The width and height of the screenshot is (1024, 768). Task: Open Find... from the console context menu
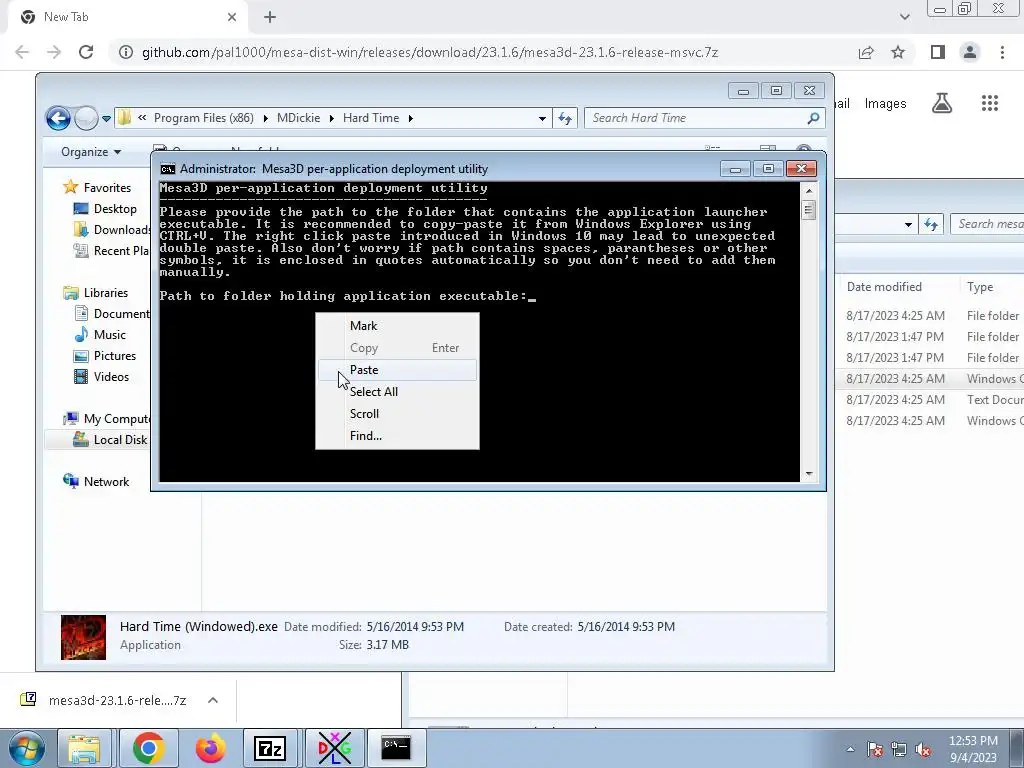click(x=397, y=436)
